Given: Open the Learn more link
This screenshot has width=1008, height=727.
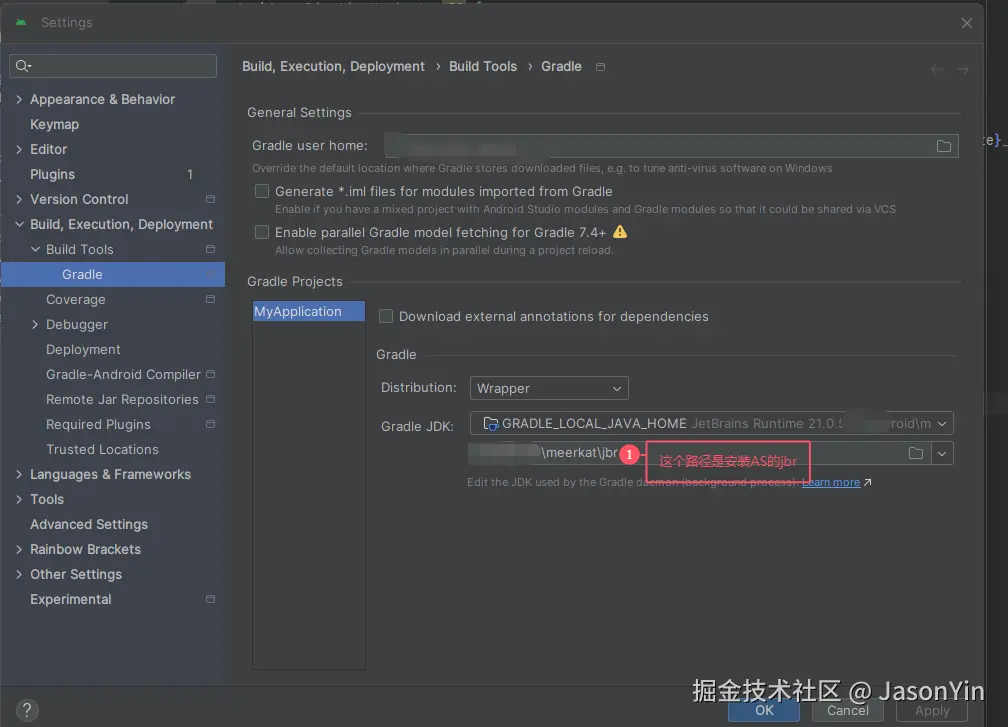Looking at the screenshot, I should tap(831, 483).
